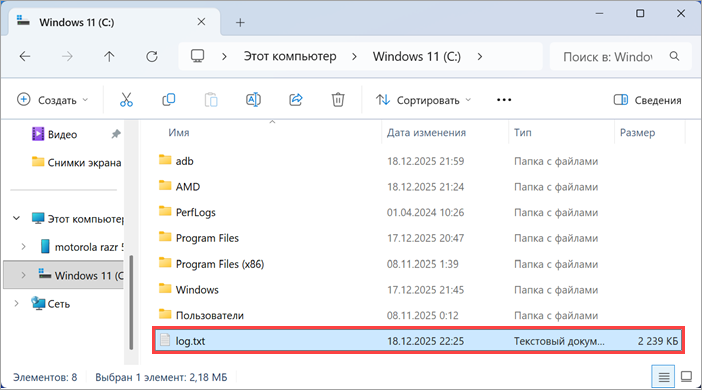Select Сеть in the navigation pane
The width and height of the screenshot is (702, 390).
click(x=51, y=303)
